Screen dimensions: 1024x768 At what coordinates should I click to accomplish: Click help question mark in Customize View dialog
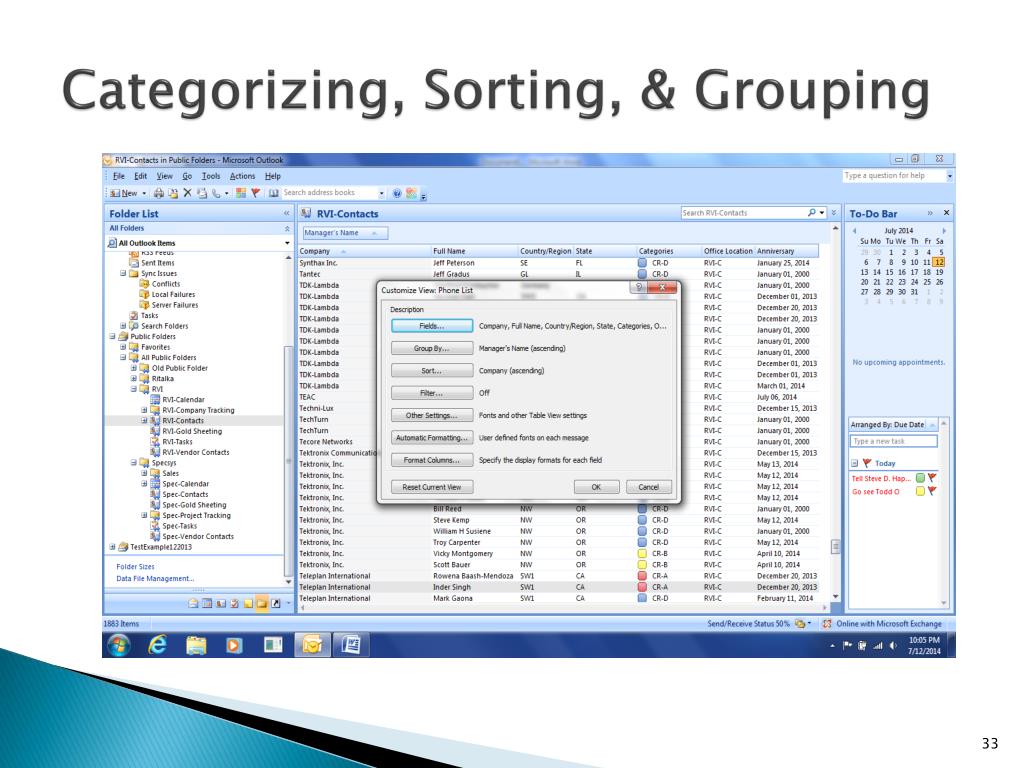pos(639,287)
